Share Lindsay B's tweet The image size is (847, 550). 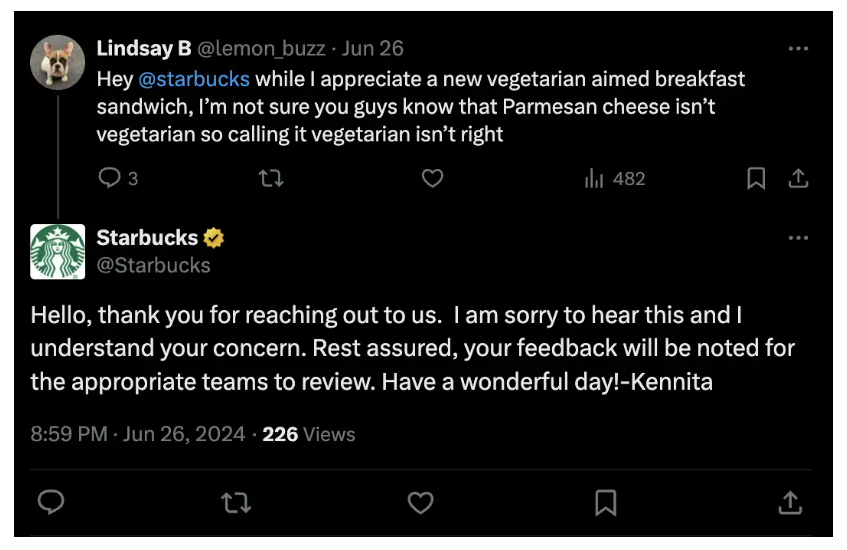(798, 178)
